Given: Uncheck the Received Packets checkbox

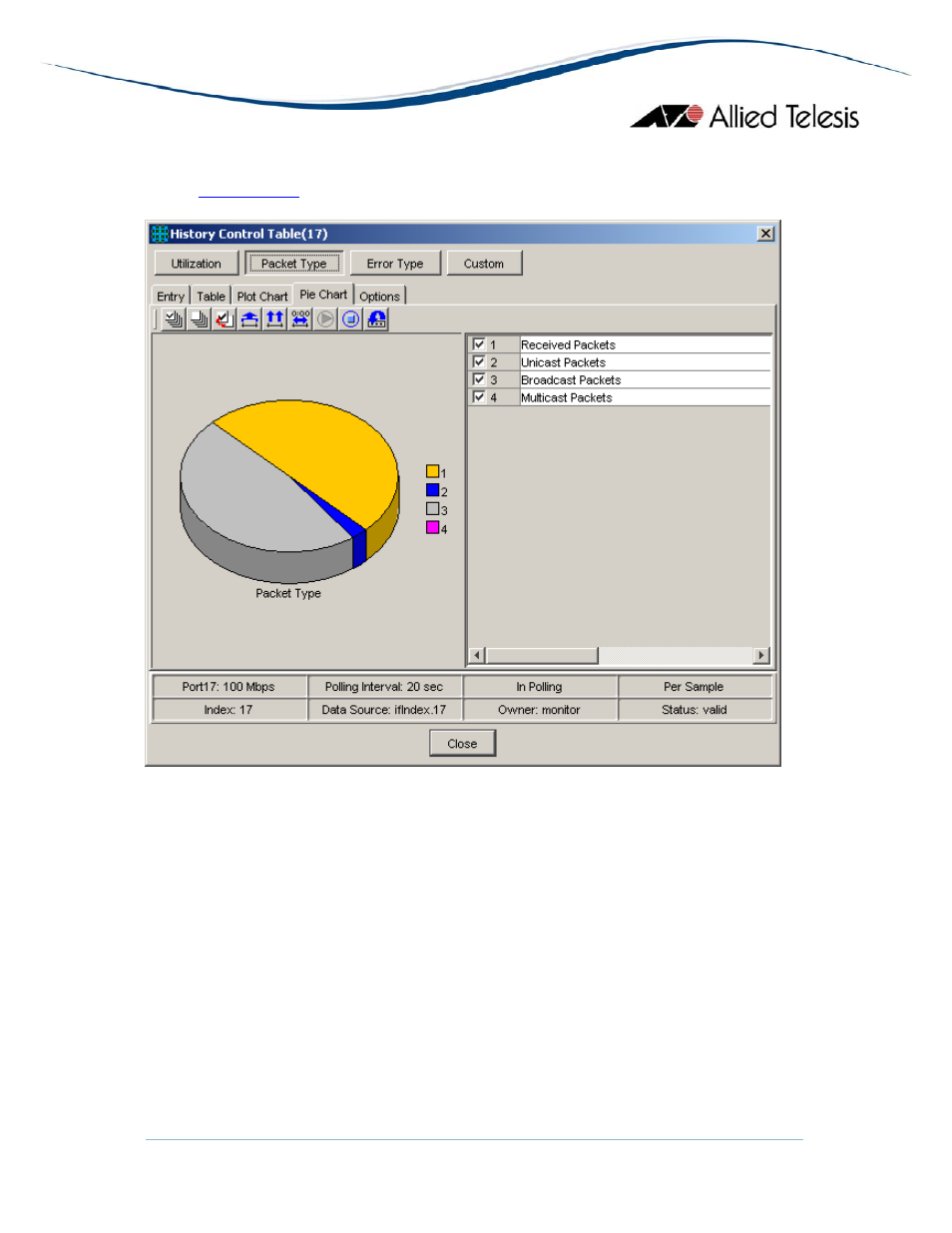Looking at the screenshot, I should click(x=479, y=344).
